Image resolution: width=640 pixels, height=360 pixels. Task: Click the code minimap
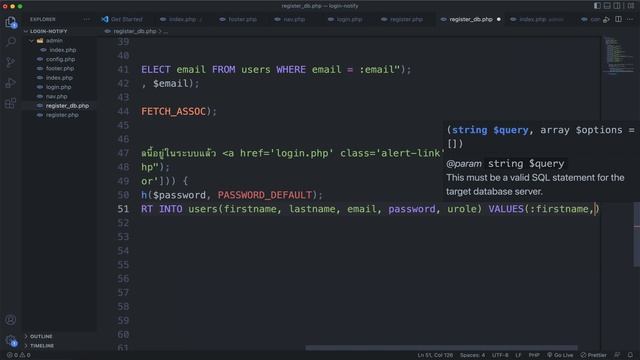pyautogui.click(x=618, y=56)
